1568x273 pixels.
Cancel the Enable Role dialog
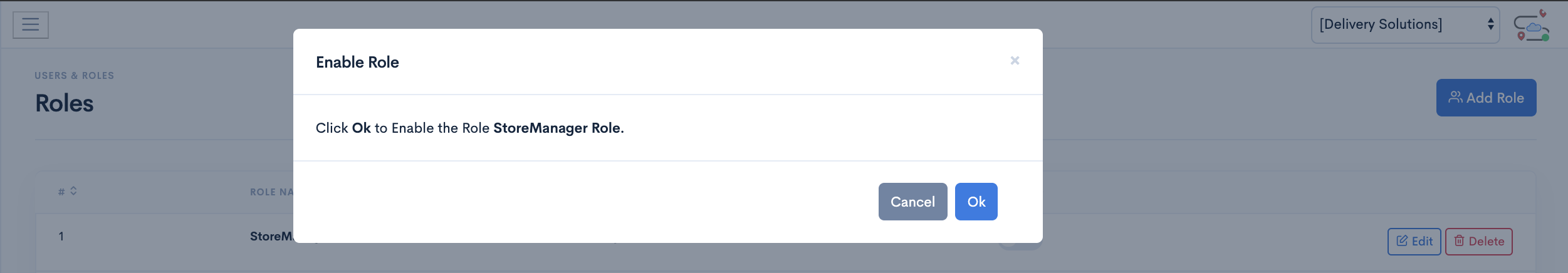click(x=912, y=202)
